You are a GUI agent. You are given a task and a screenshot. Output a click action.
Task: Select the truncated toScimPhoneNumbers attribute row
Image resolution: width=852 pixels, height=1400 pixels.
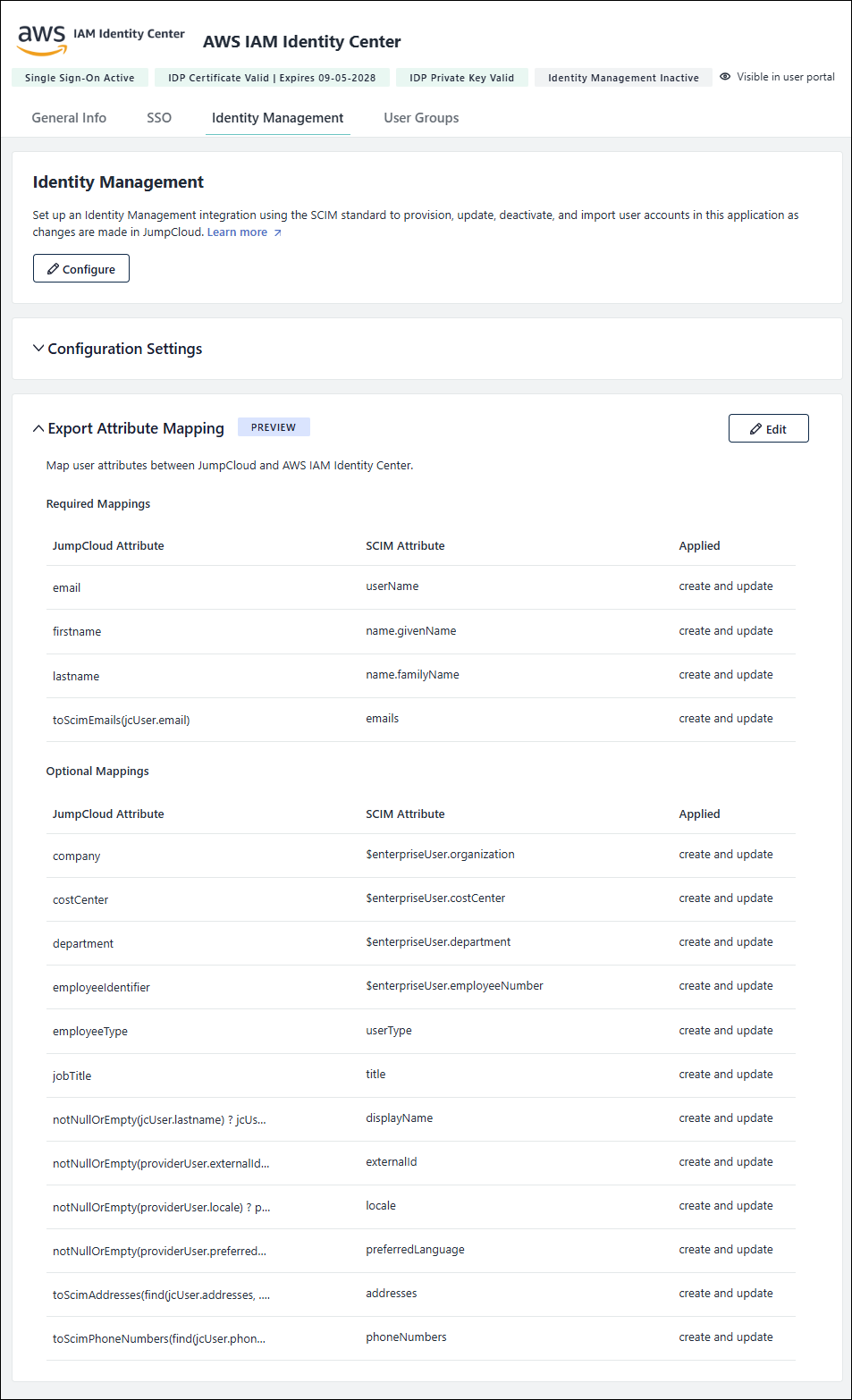[159, 1338]
